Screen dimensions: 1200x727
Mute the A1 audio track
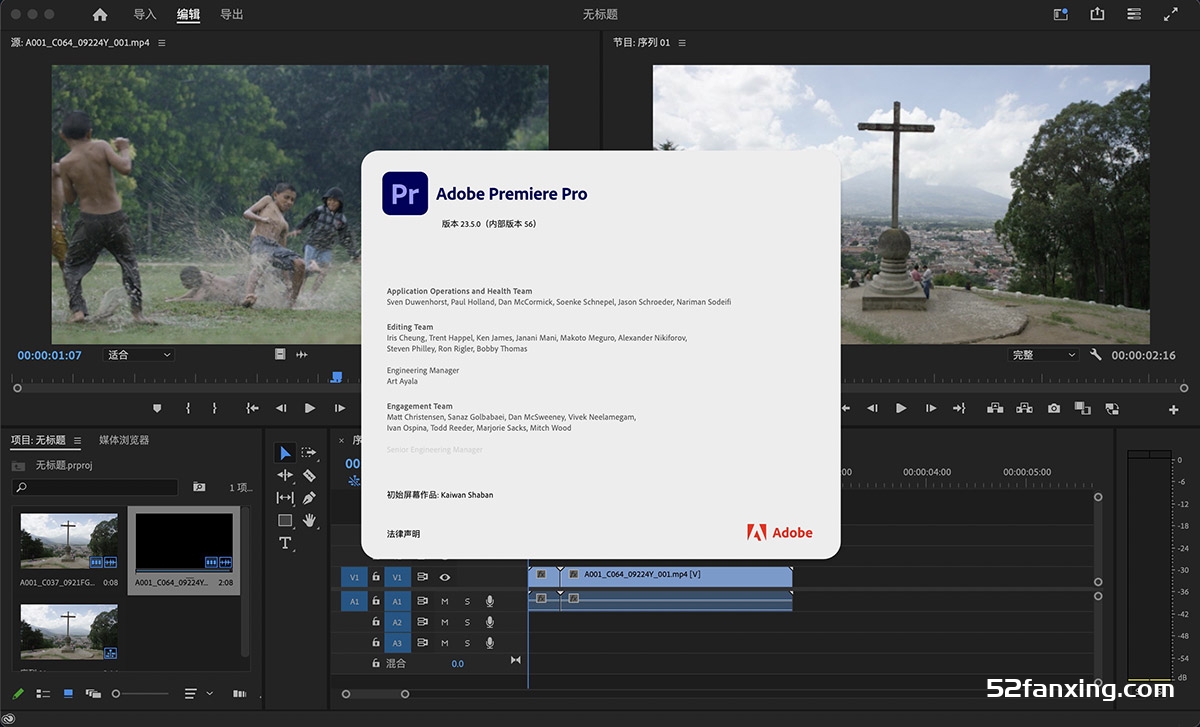[x=445, y=601]
